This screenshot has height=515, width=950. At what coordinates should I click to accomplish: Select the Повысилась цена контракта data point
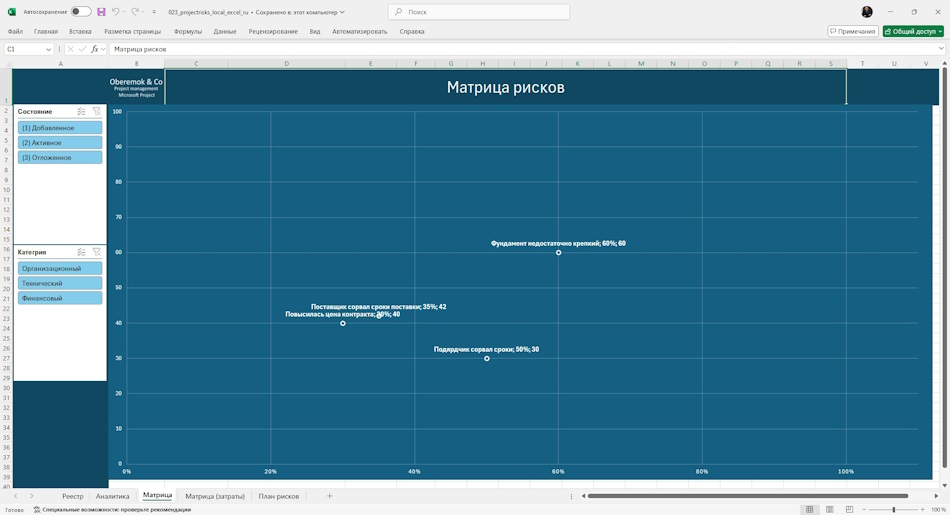[x=343, y=324]
